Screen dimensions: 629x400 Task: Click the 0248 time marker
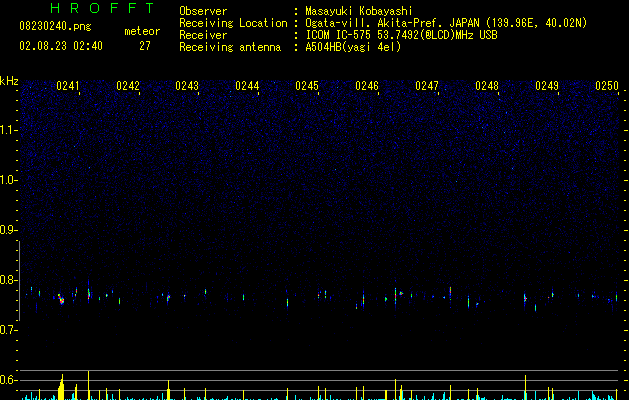487,86
